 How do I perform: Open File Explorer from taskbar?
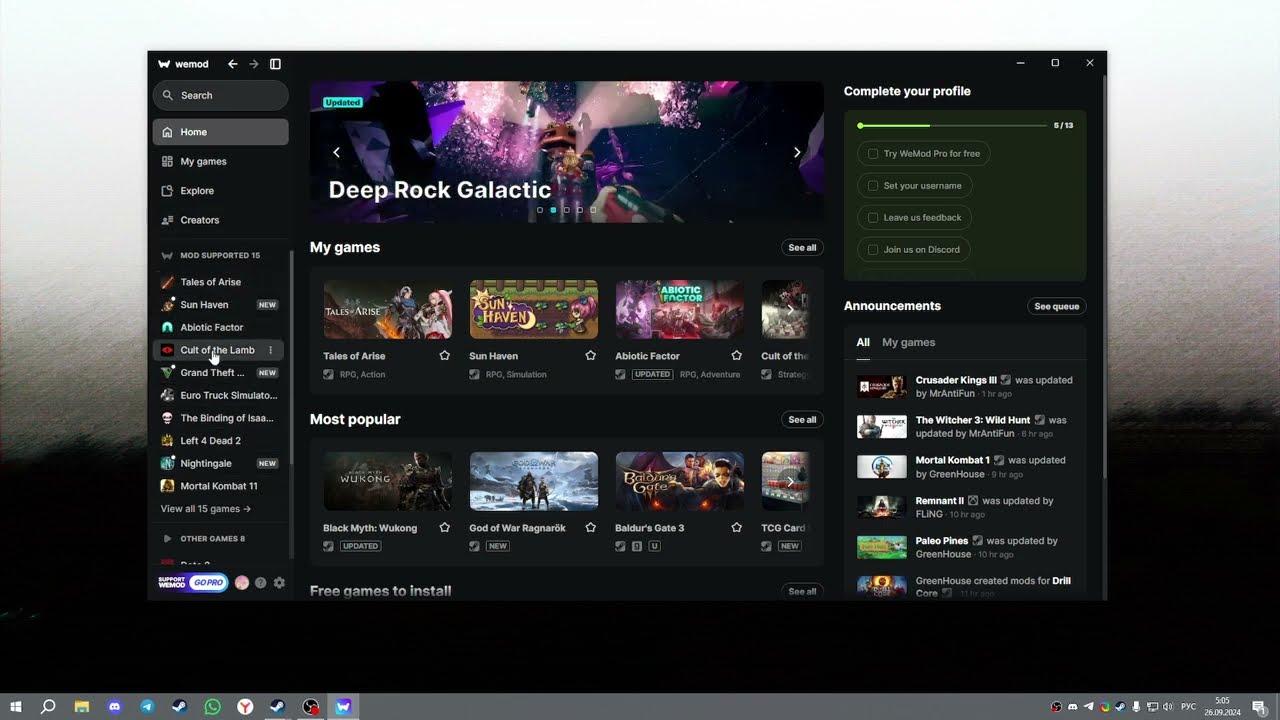(82, 707)
